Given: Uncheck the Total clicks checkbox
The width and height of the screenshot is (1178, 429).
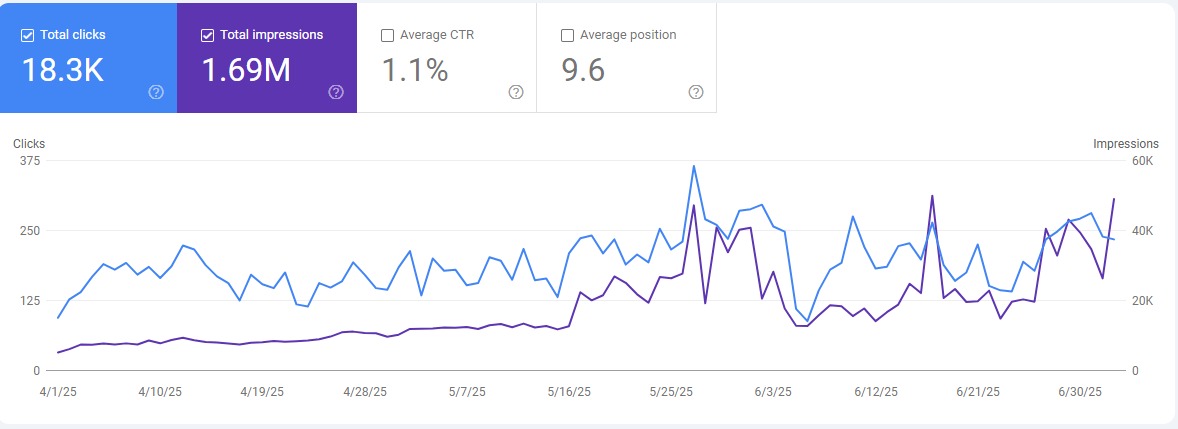Looking at the screenshot, I should 27,35.
